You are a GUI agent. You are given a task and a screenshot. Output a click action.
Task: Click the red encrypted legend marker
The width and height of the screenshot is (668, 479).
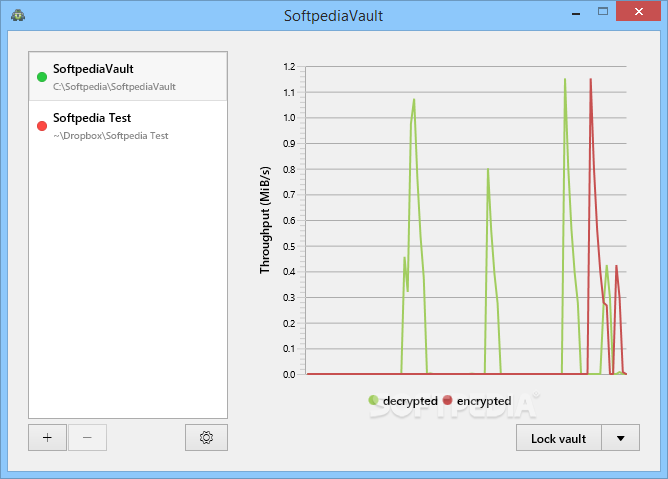tap(447, 400)
